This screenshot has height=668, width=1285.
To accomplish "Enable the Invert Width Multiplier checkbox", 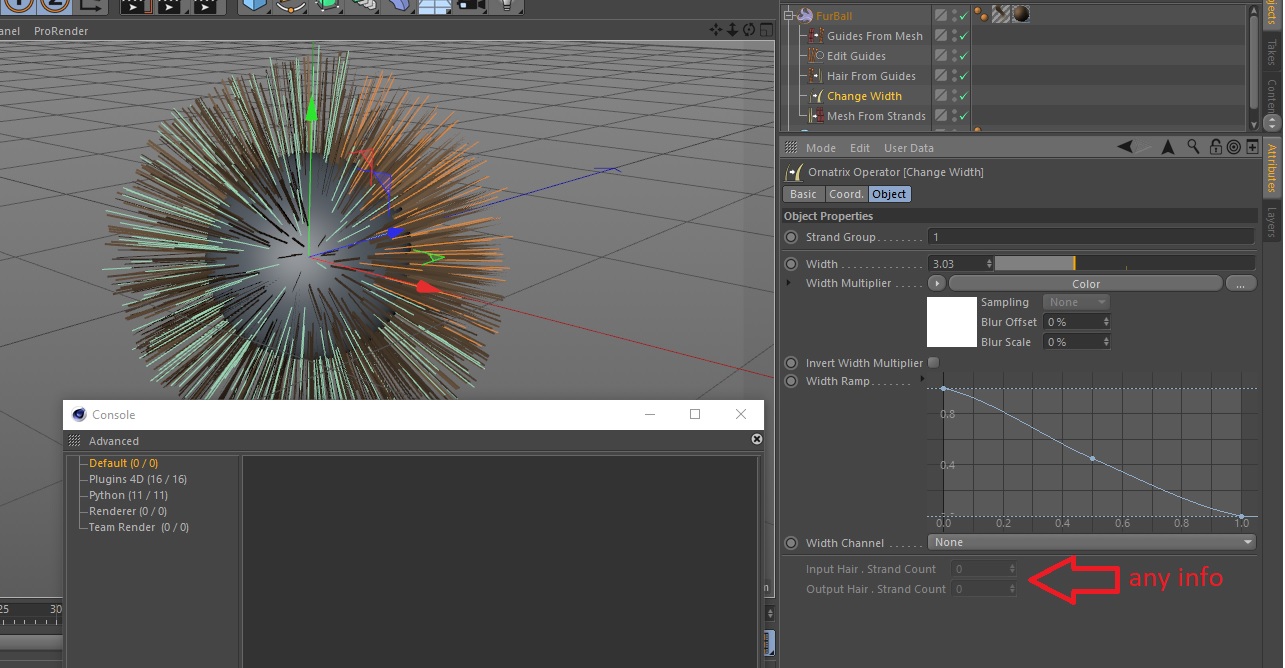I will click(933, 363).
